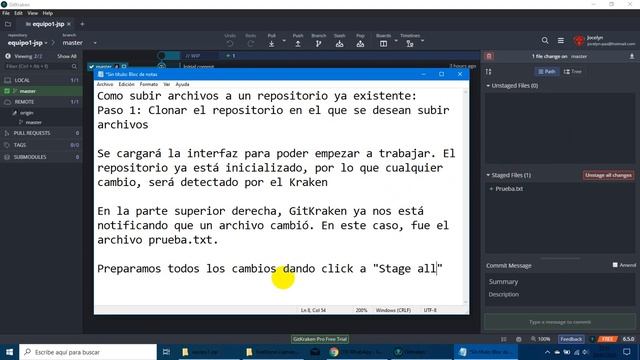Click the GitKraken Pro Free Trial button
The image size is (640, 360).
[x=320, y=339]
